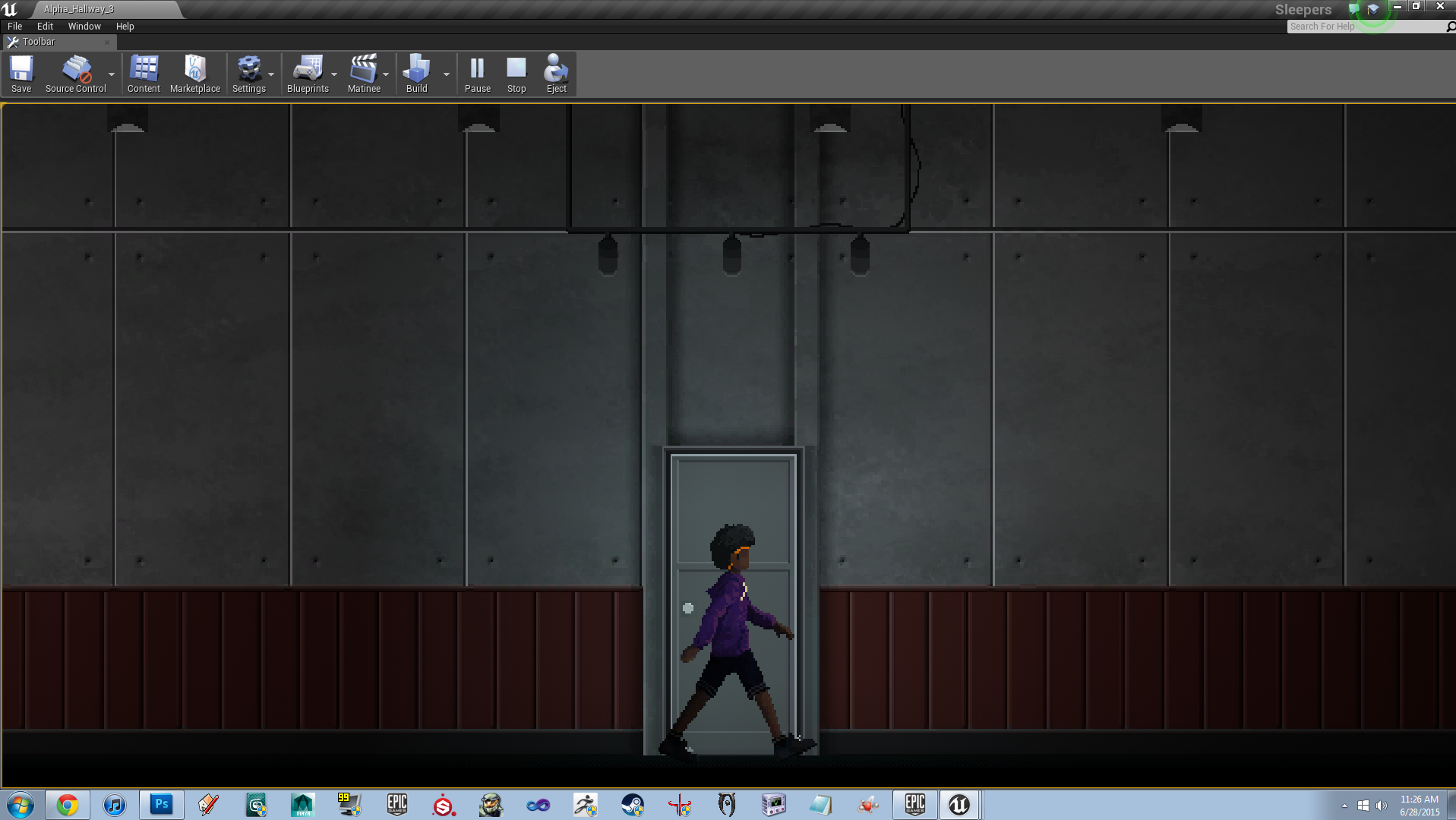Open the Blueprints menu button

308,74
